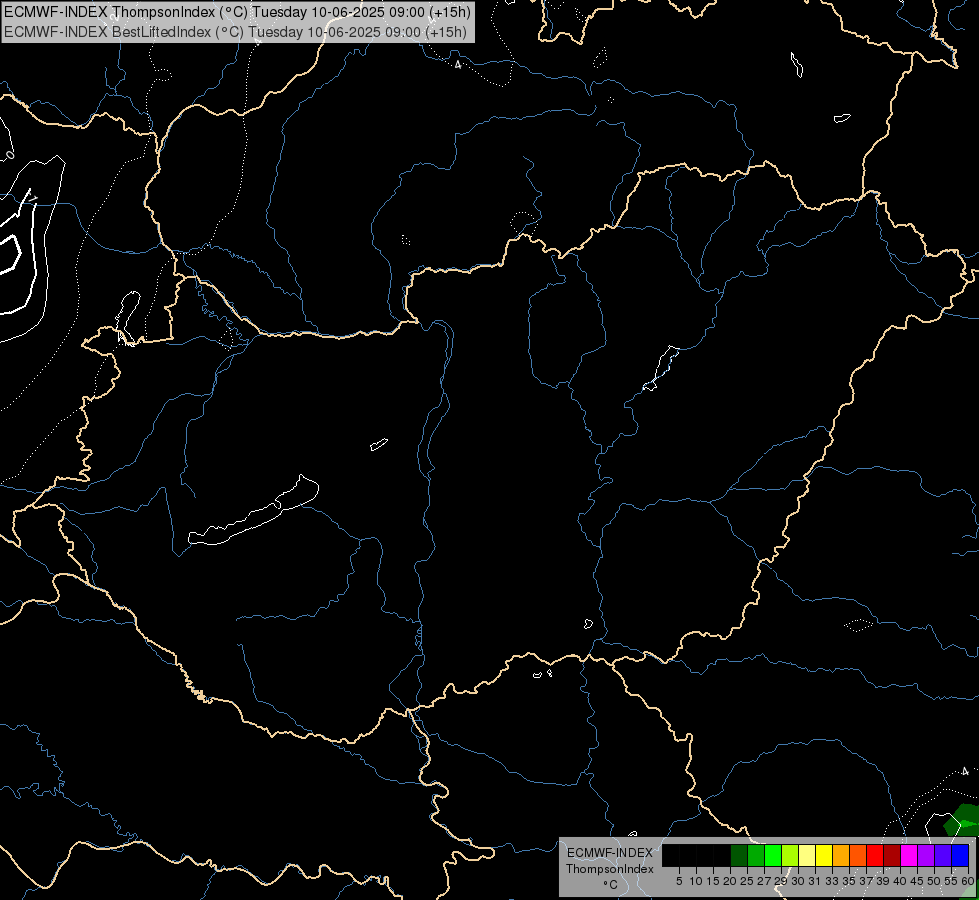This screenshot has height=900, width=979.
Task: Select the orange 33-35 legend swatch
Action: pos(841,855)
